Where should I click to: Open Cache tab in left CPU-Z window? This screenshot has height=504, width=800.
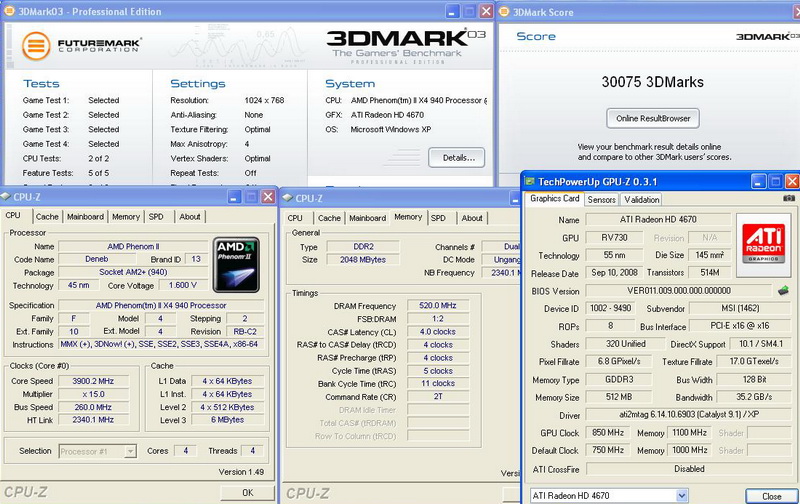click(47, 217)
